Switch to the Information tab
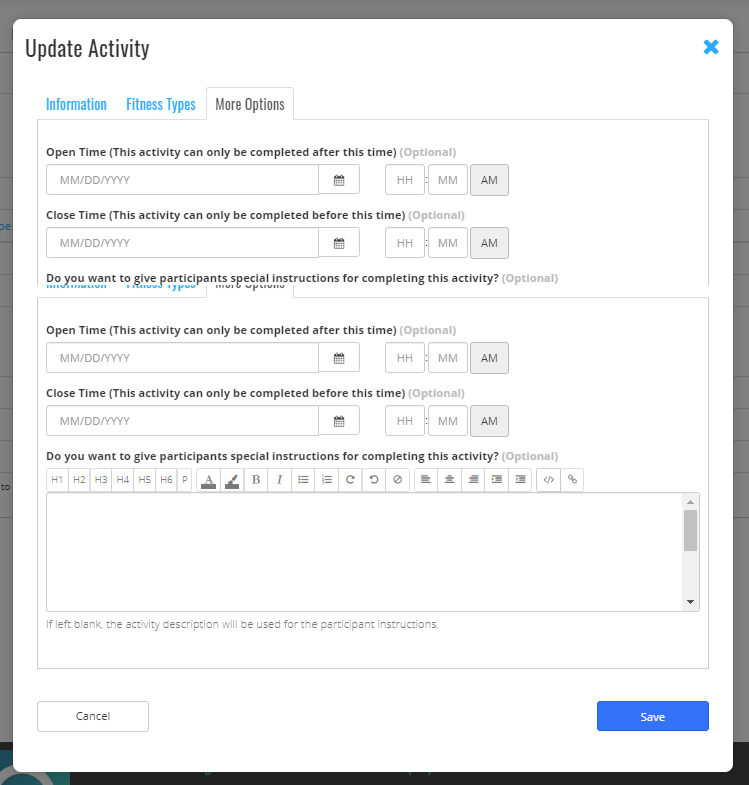This screenshot has height=785, width=749. point(76,104)
